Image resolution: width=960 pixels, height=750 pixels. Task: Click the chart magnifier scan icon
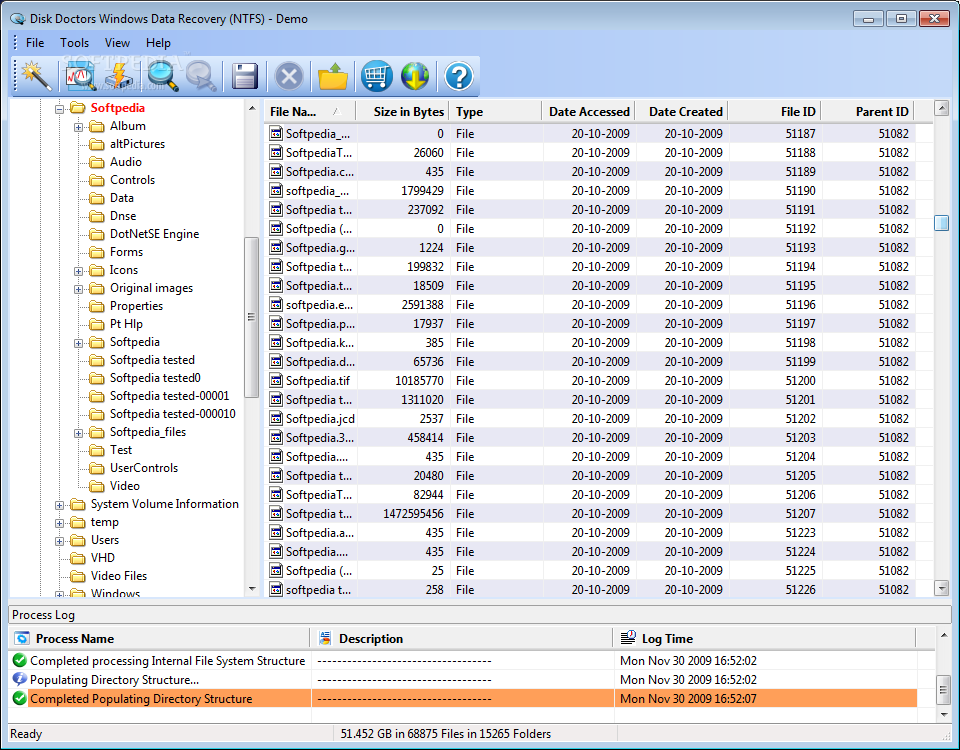pyautogui.click(x=81, y=77)
